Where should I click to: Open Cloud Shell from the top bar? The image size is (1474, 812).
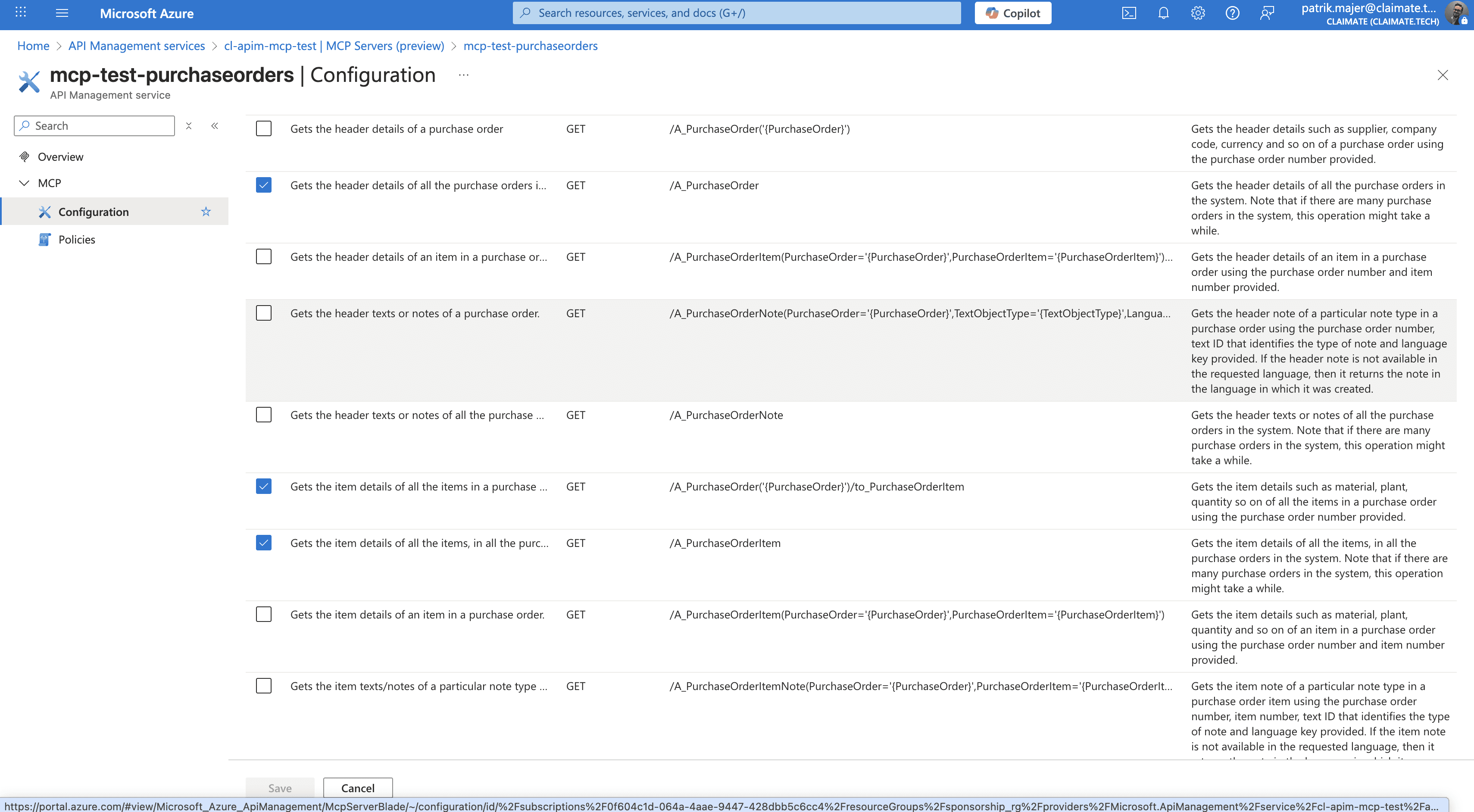(x=1128, y=13)
